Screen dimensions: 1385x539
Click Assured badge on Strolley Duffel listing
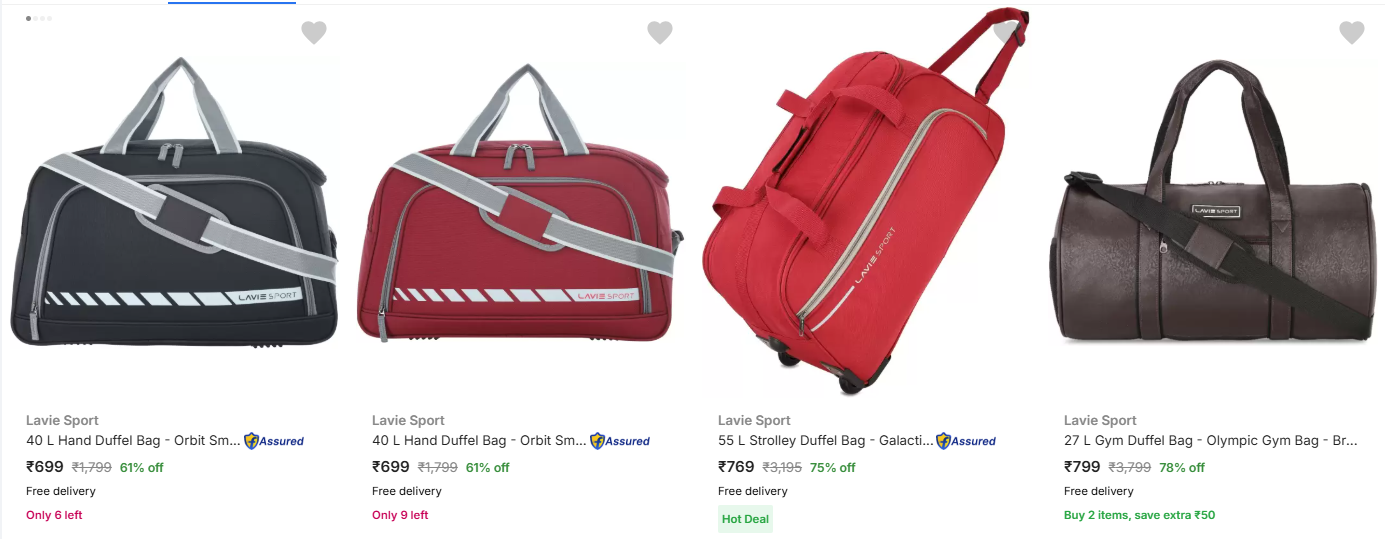coord(966,441)
